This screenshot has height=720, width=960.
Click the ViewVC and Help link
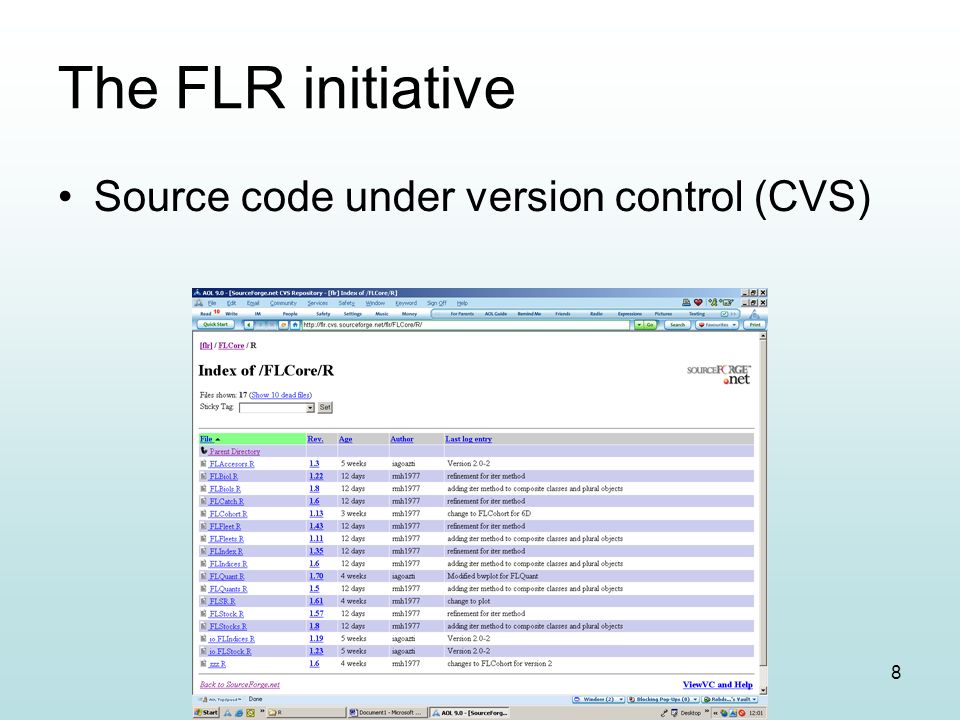pyautogui.click(x=718, y=684)
